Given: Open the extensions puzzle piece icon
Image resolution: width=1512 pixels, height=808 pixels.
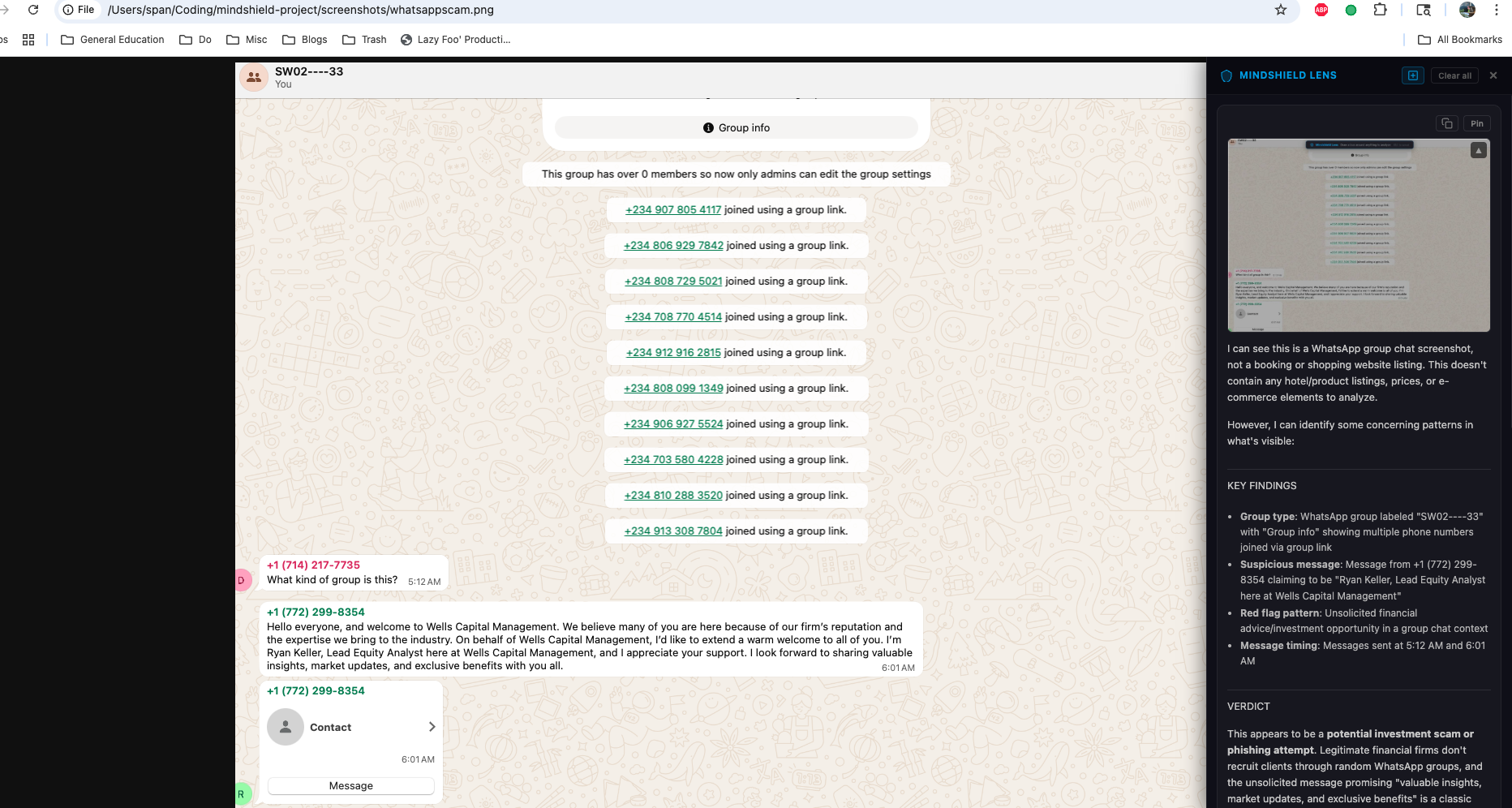Looking at the screenshot, I should point(1379,10).
